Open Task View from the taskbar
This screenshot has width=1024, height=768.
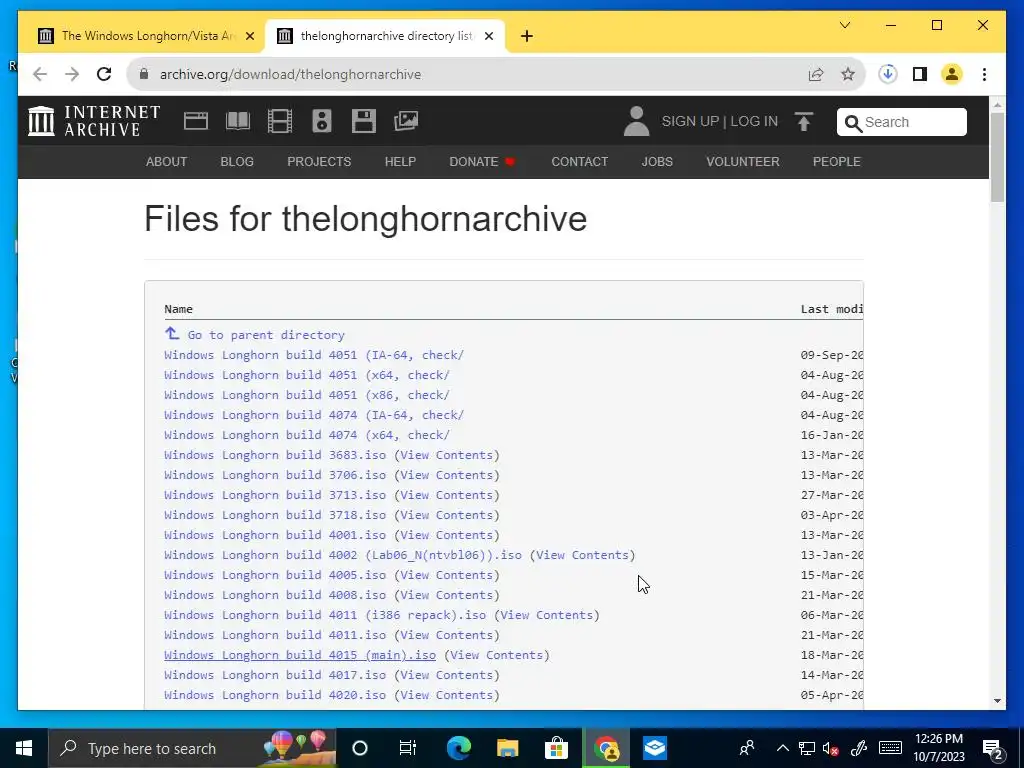[408, 748]
